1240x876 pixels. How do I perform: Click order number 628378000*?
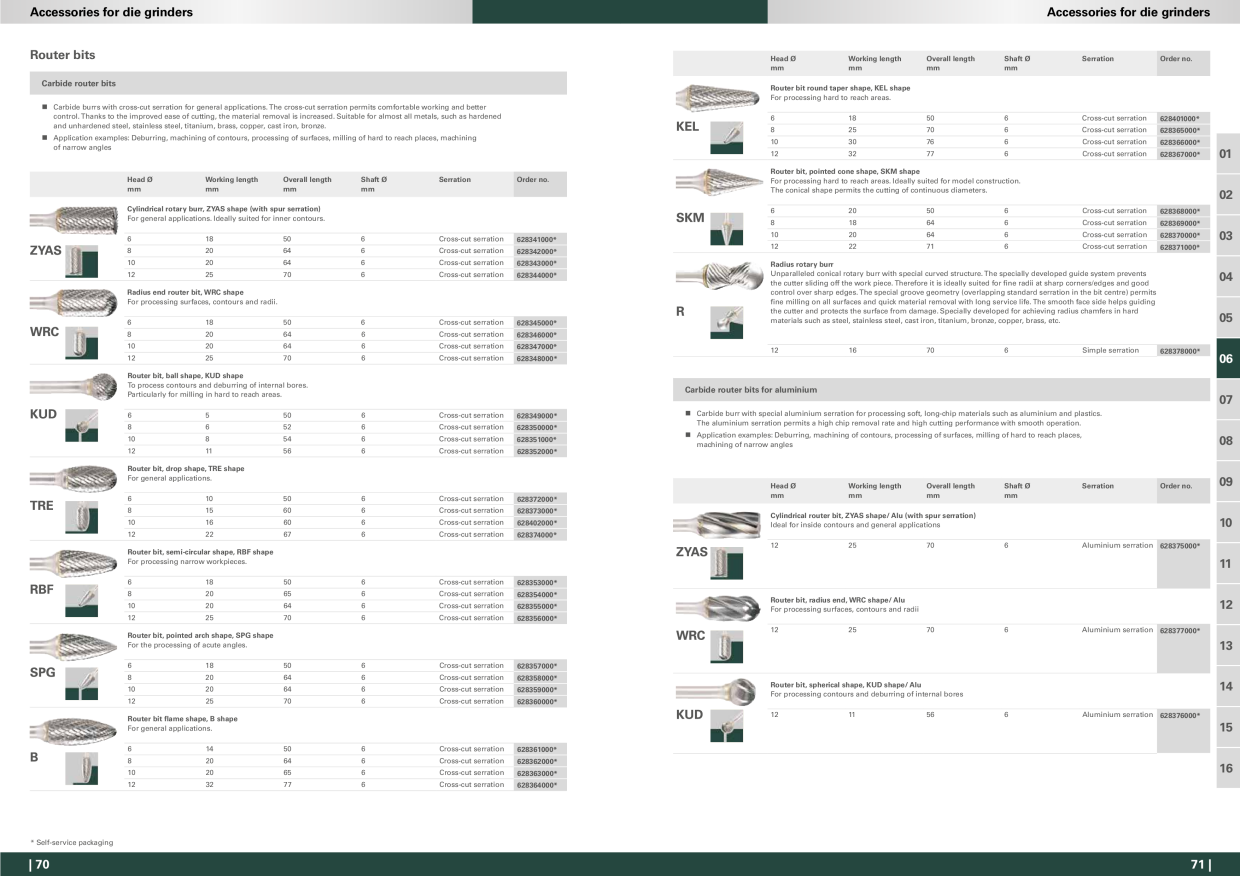(1179, 351)
